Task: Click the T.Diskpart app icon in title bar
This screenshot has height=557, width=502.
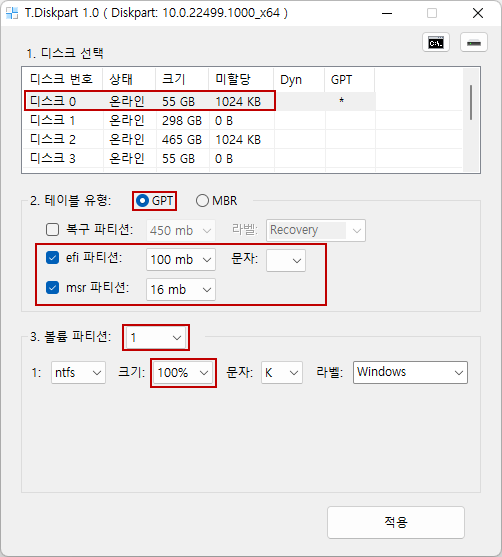Action: (x=12, y=13)
